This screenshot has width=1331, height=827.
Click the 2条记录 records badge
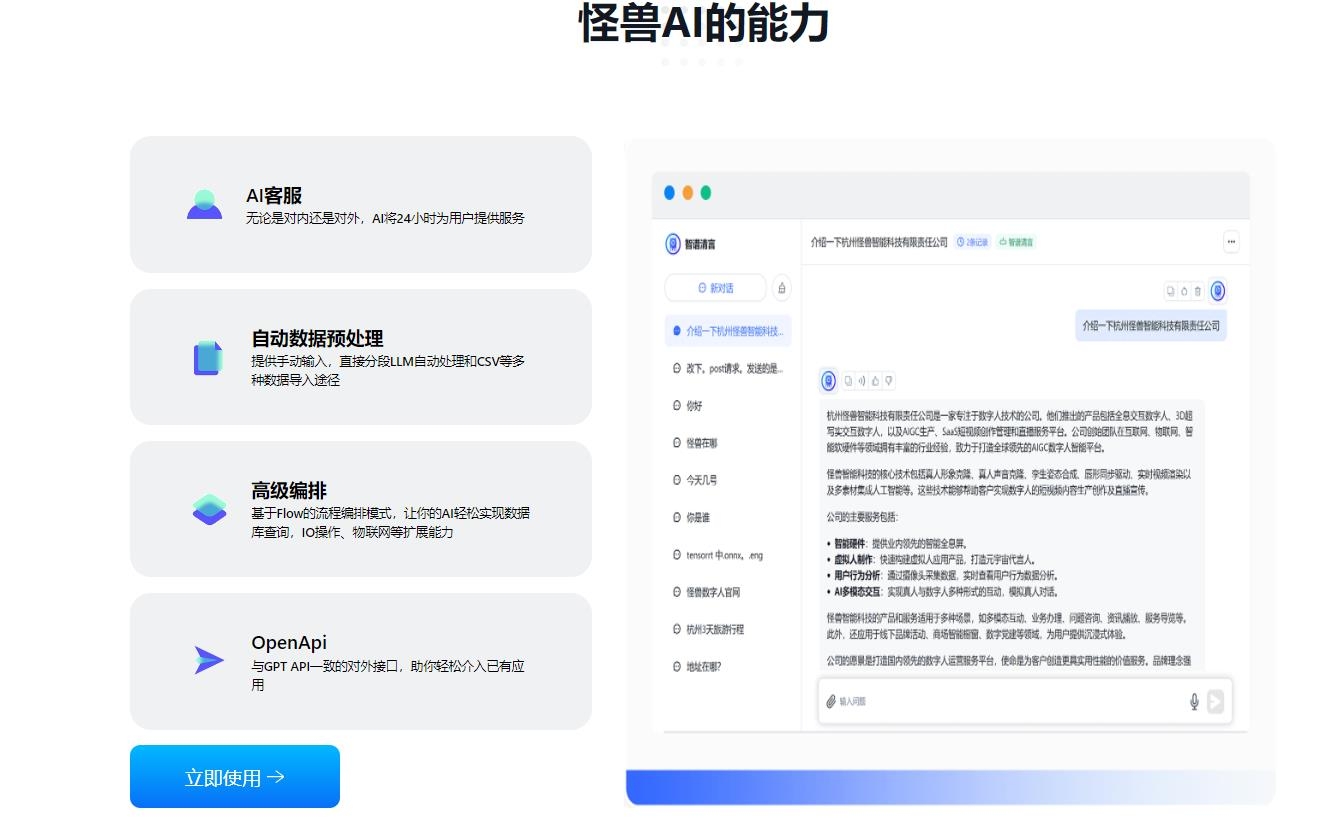click(972, 243)
